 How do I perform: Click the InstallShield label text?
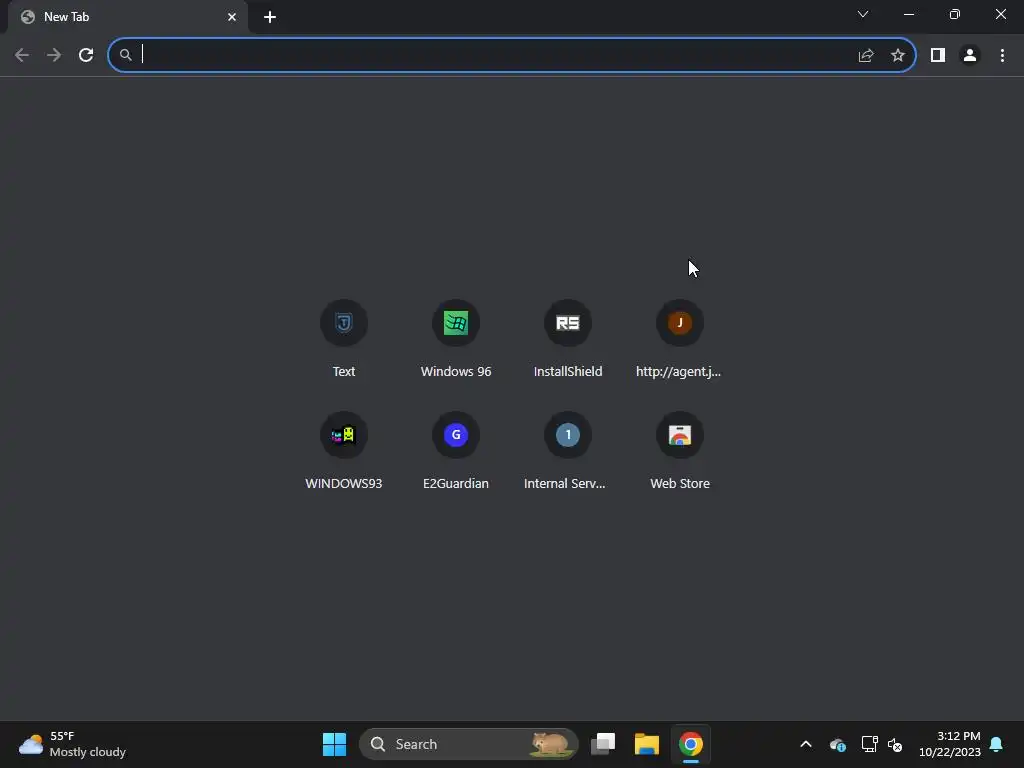[568, 372]
